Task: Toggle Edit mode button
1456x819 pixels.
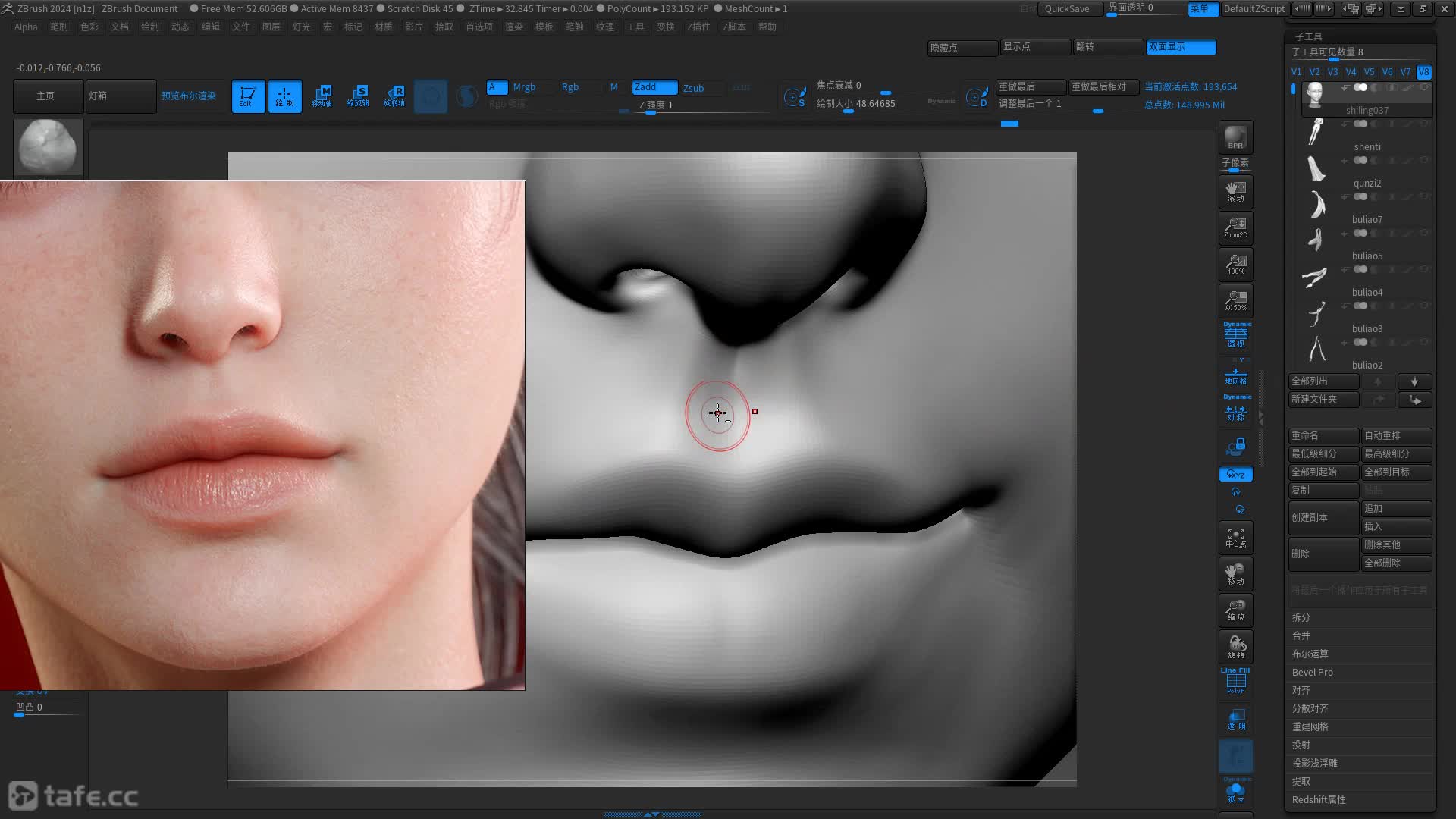Action: point(248,96)
